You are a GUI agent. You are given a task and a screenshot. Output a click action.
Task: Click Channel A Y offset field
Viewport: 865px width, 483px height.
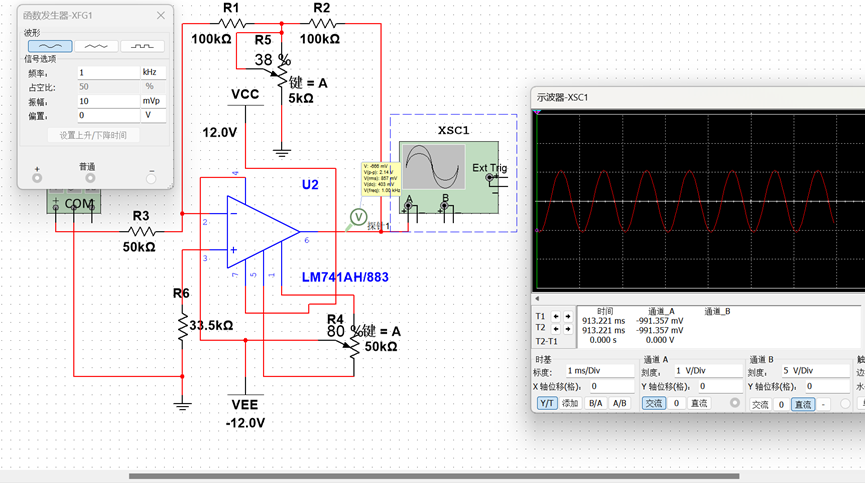[x=720, y=386]
